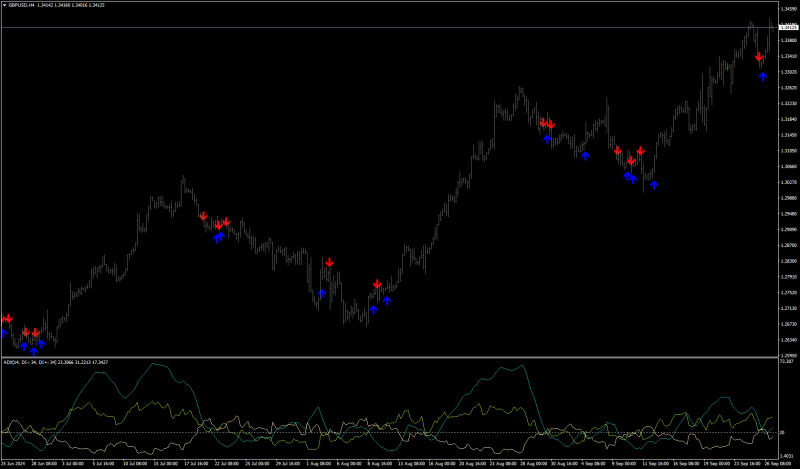This screenshot has height=469, width=800.
Task: Click the 19 Sep 00:00 time label
Action: [x=717, y=463]
